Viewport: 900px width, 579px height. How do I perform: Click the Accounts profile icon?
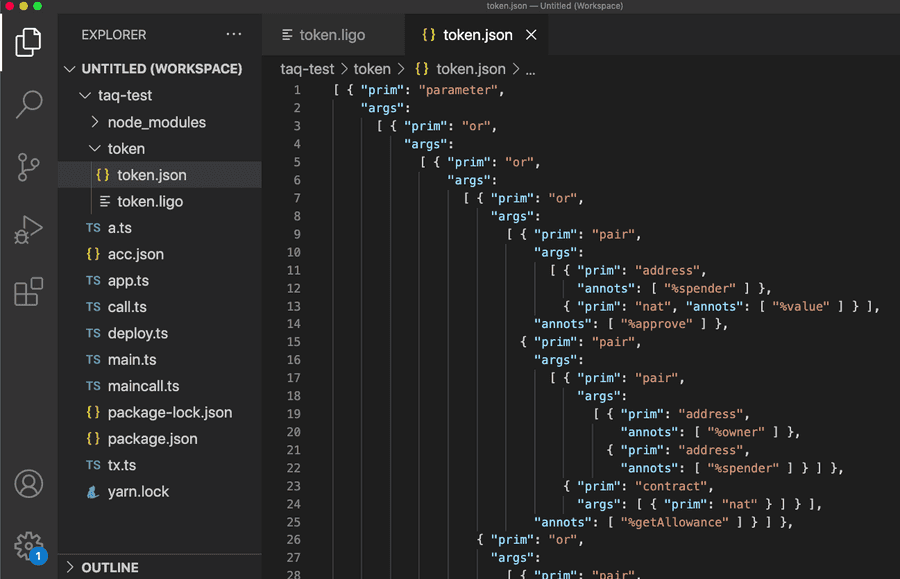pos(29,484)
